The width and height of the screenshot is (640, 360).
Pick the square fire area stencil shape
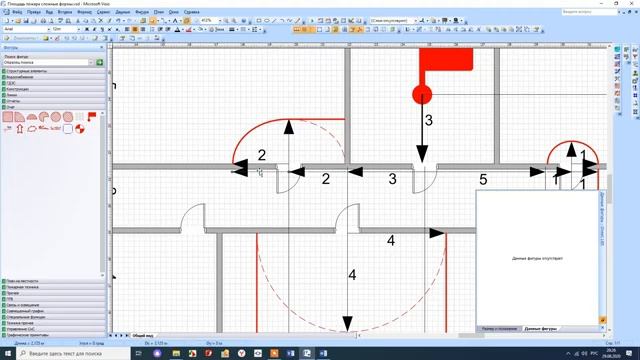pyautogui.click(x=8, y=117)
